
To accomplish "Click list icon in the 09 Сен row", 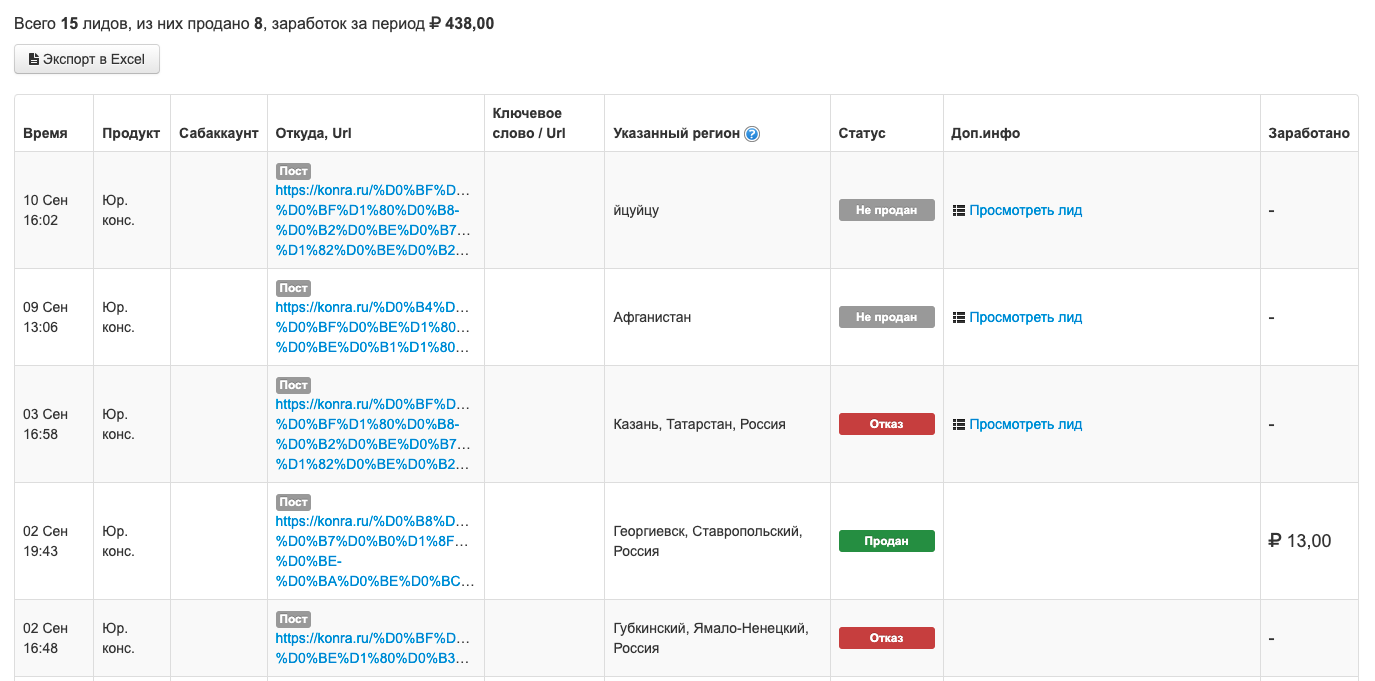I will pos(959,317).
